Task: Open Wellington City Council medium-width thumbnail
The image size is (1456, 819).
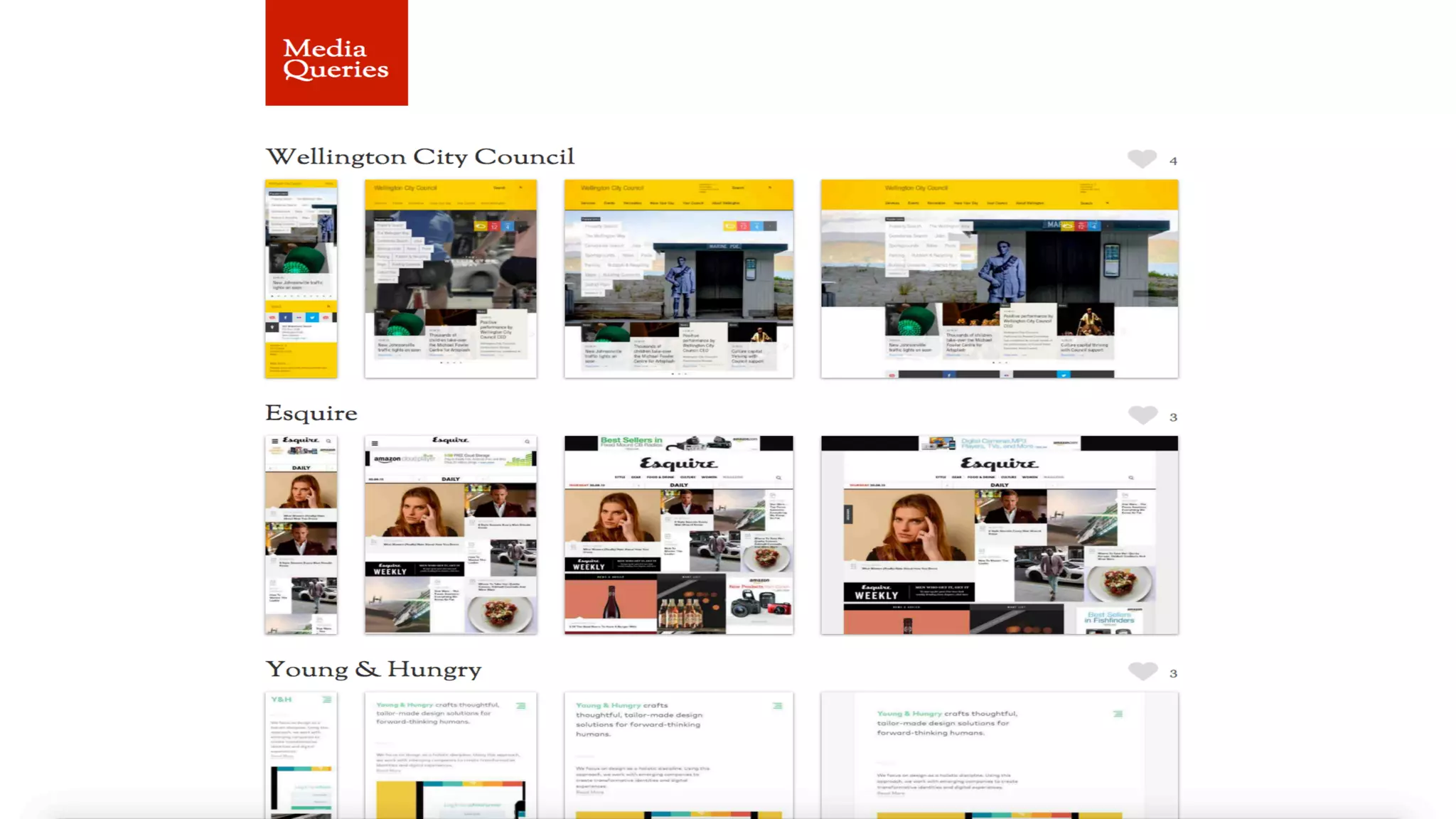Action: pos(678,279)
